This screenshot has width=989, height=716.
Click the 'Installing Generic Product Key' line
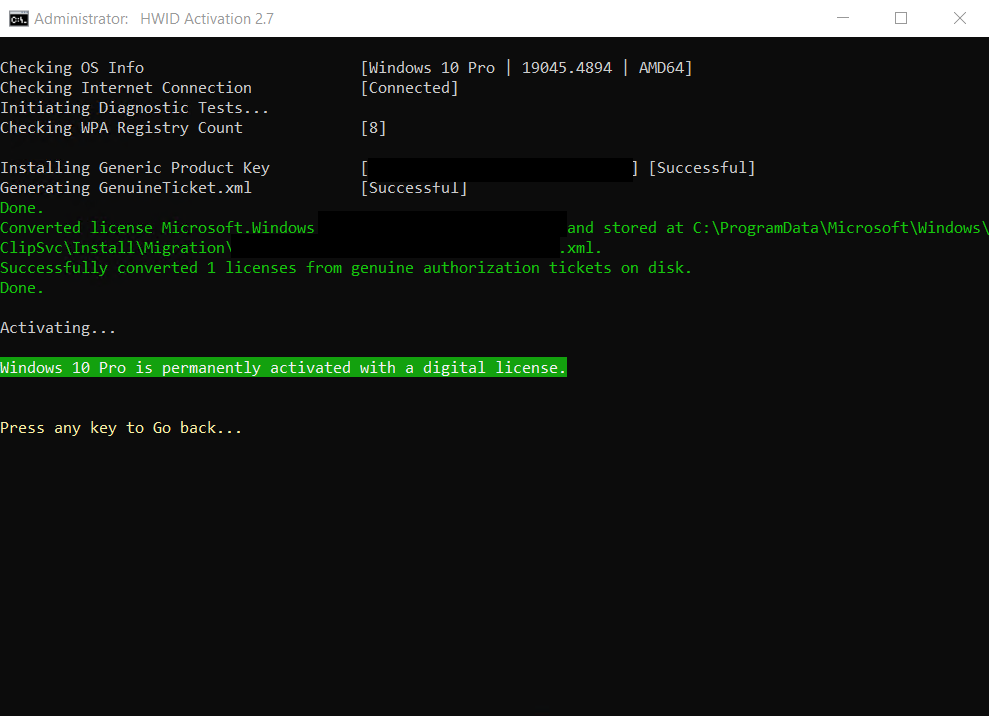[135, 168]
